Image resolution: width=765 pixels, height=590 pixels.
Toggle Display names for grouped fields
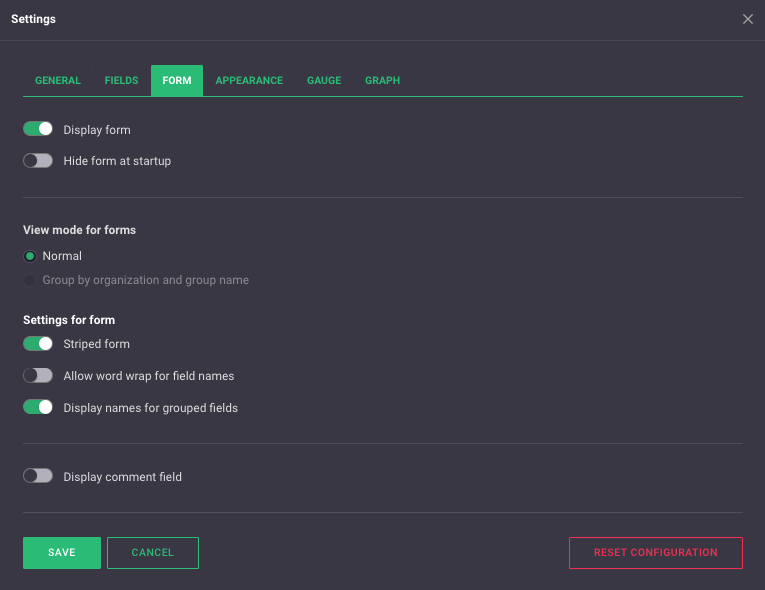tap(38, 408)
